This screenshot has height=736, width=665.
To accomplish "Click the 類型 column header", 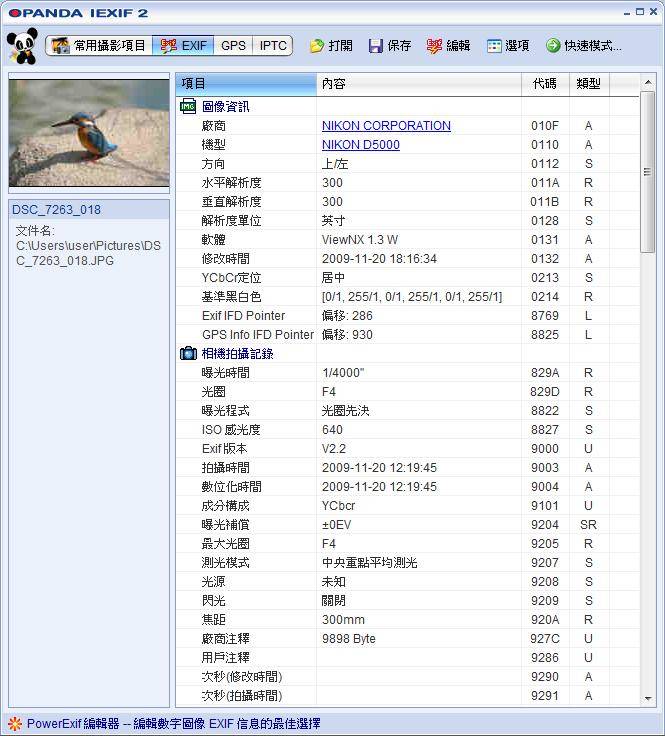I will coord(589,84).
